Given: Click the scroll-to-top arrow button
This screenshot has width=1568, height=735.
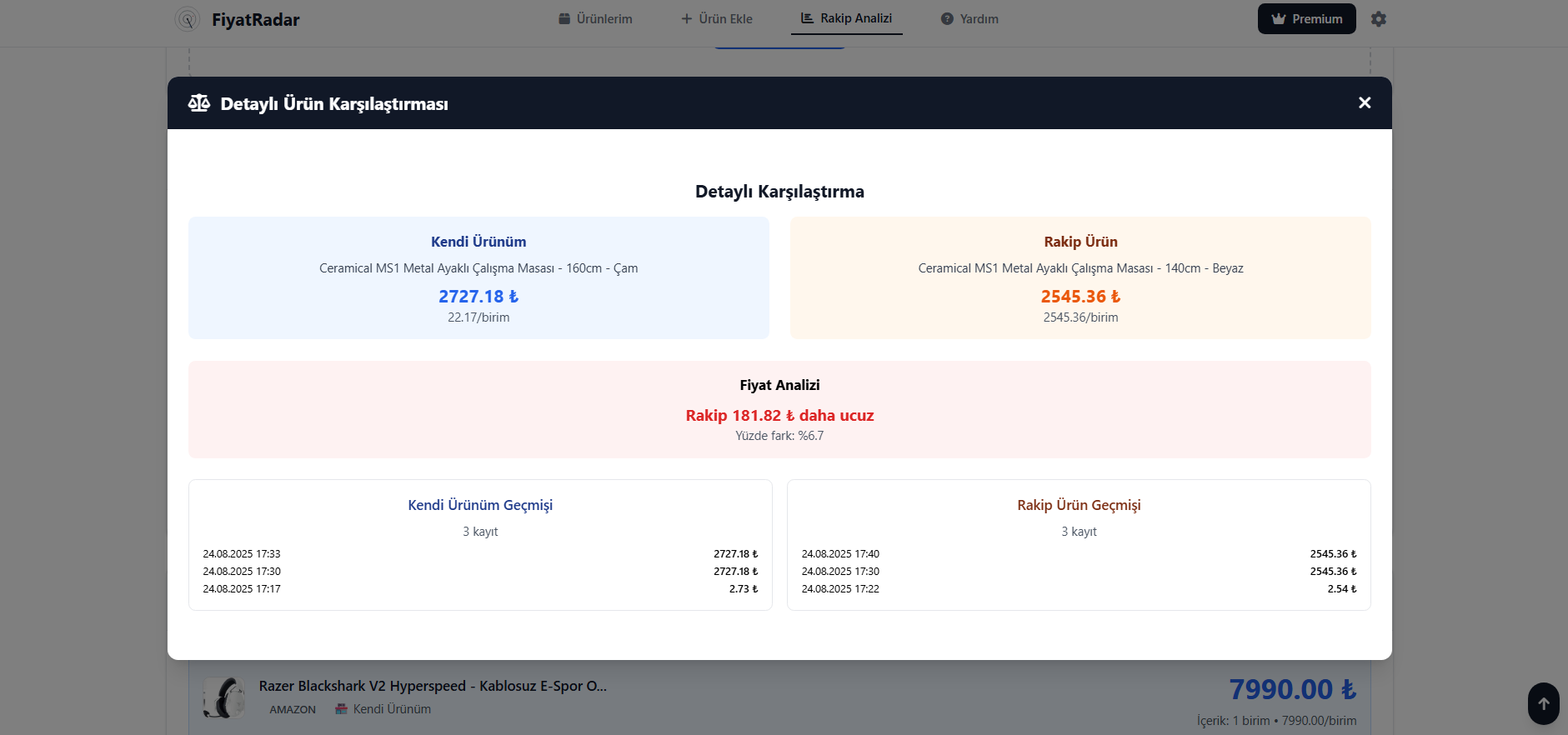Looking at the screenshot, I should (1544, 704).
